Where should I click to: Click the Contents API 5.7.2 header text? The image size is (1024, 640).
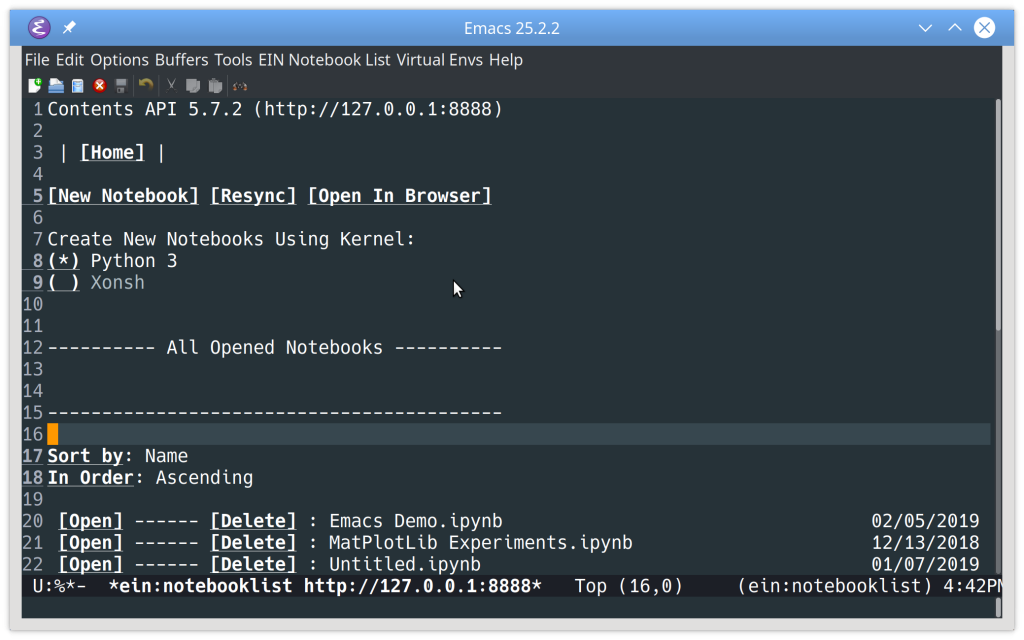275,108
